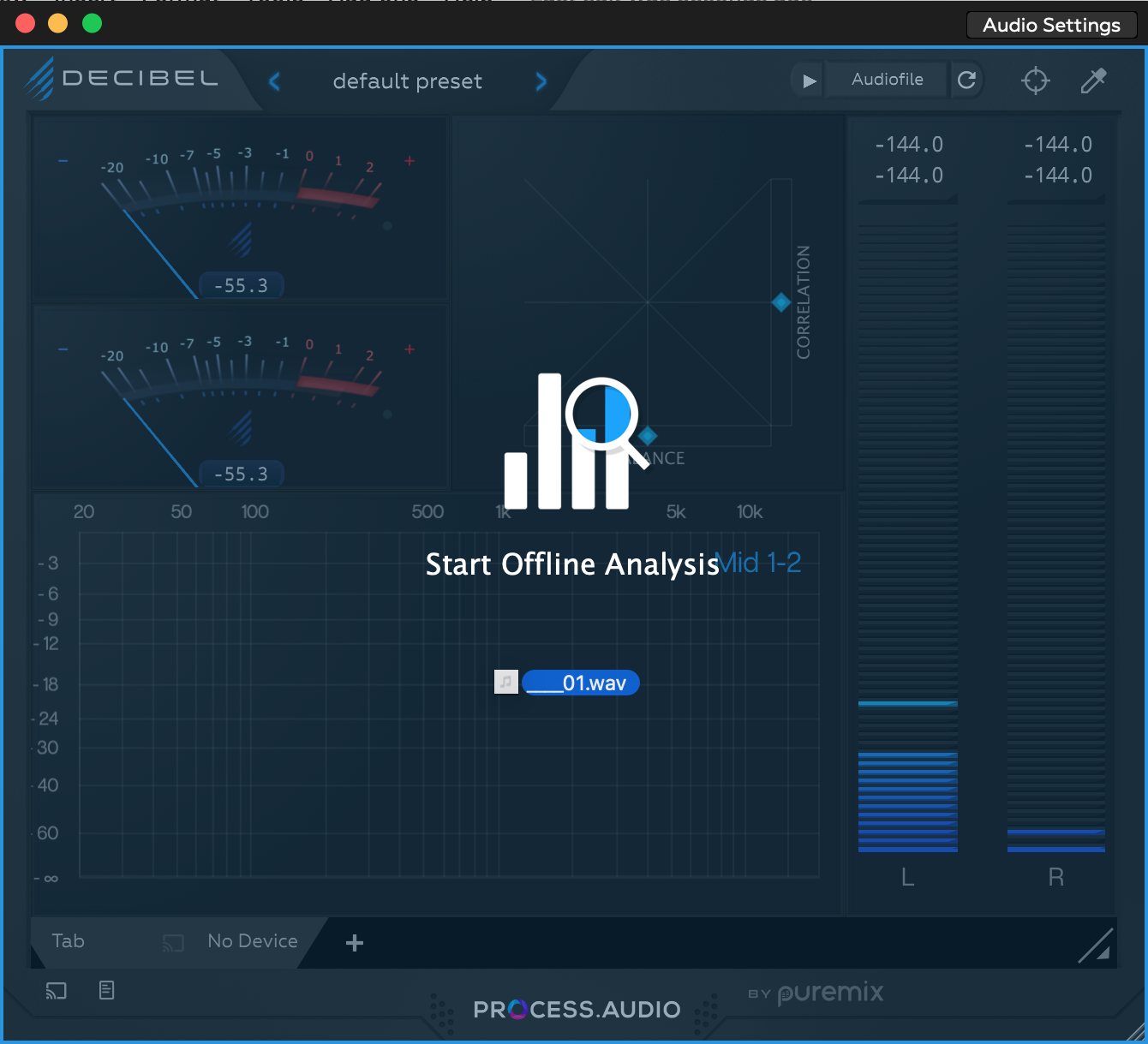Click the Decibel logo
Image resolution: width=1148 pixels, height=1044 pixels.
[122, 79]
